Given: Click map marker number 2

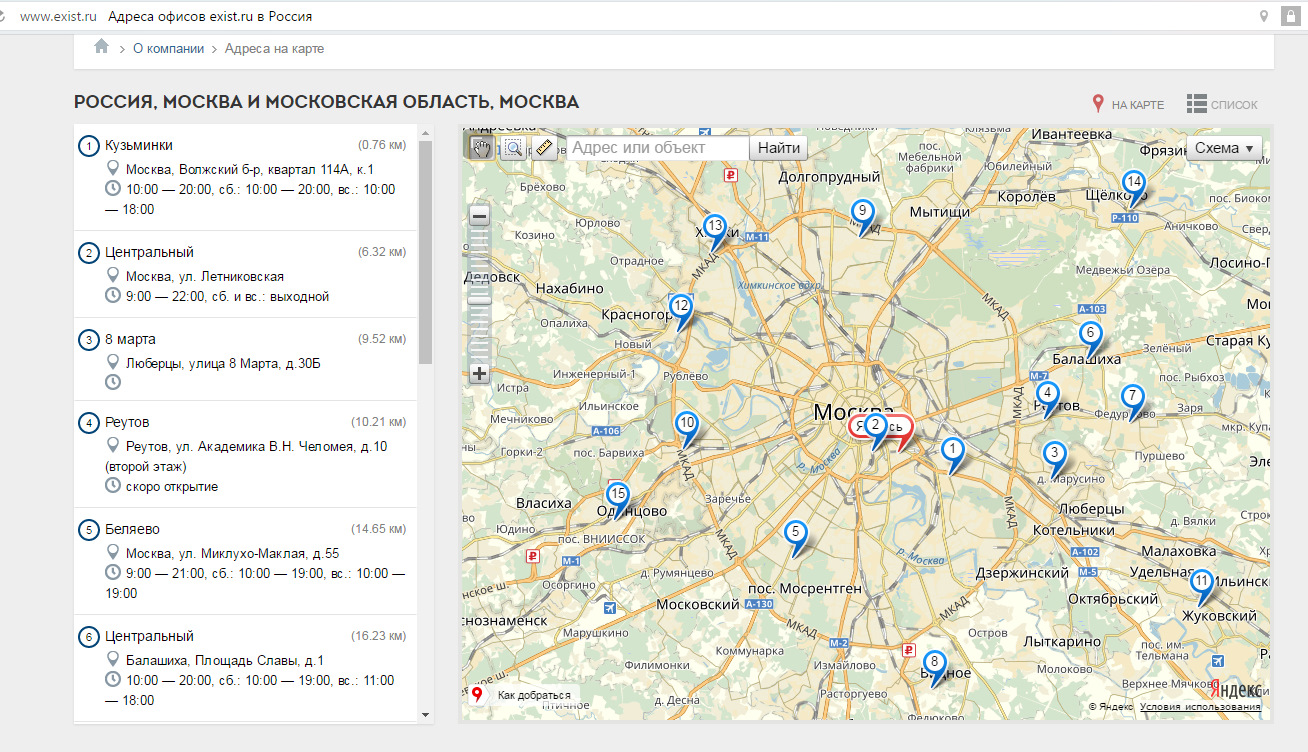Looking at the screenshot, I should 876,428.
